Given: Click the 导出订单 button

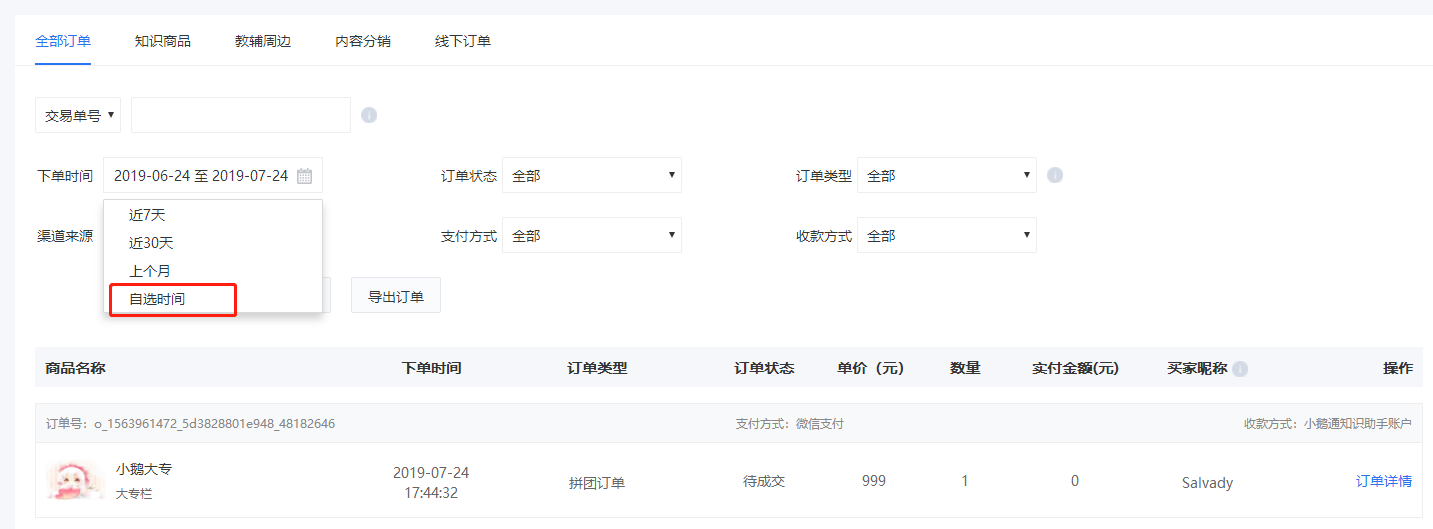Looking at the screenshot, I should click(x=396, y=295).
